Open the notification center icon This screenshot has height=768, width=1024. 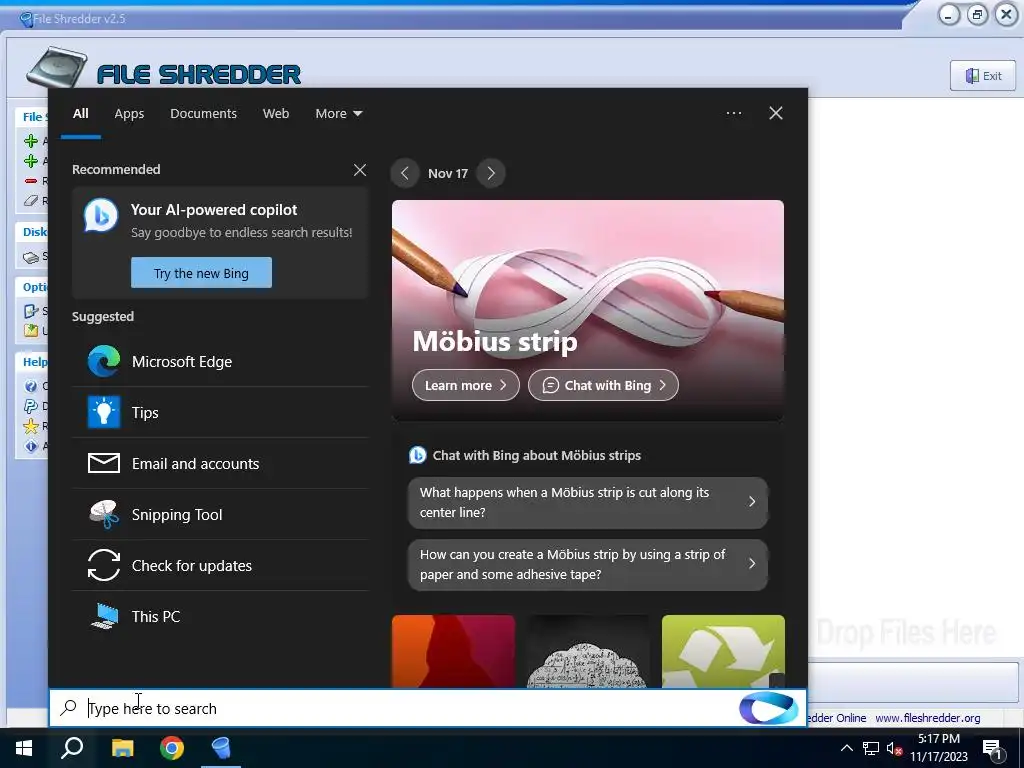coord(992,748)
